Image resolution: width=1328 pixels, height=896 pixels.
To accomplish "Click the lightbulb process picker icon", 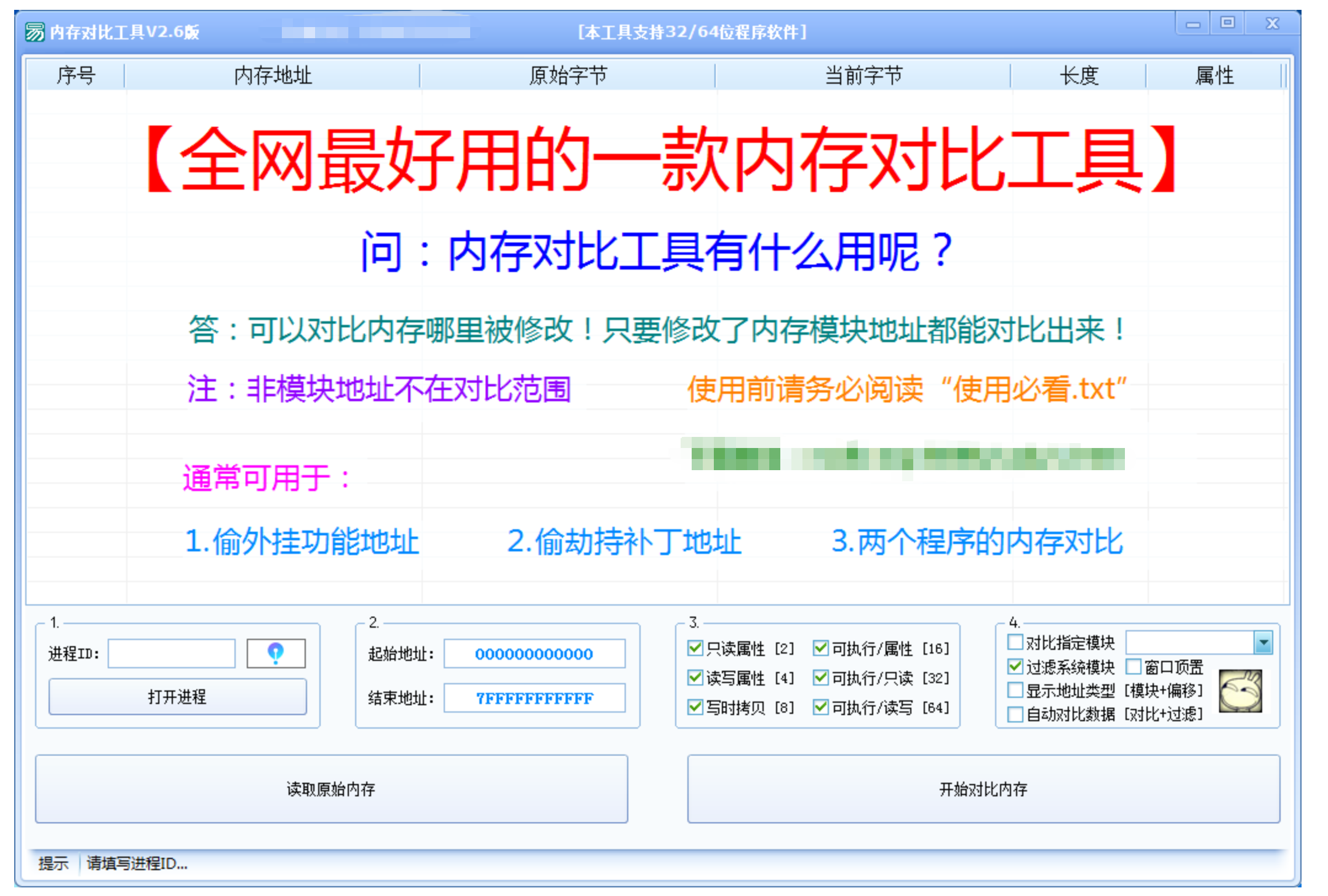I will (x=276, y=653).
